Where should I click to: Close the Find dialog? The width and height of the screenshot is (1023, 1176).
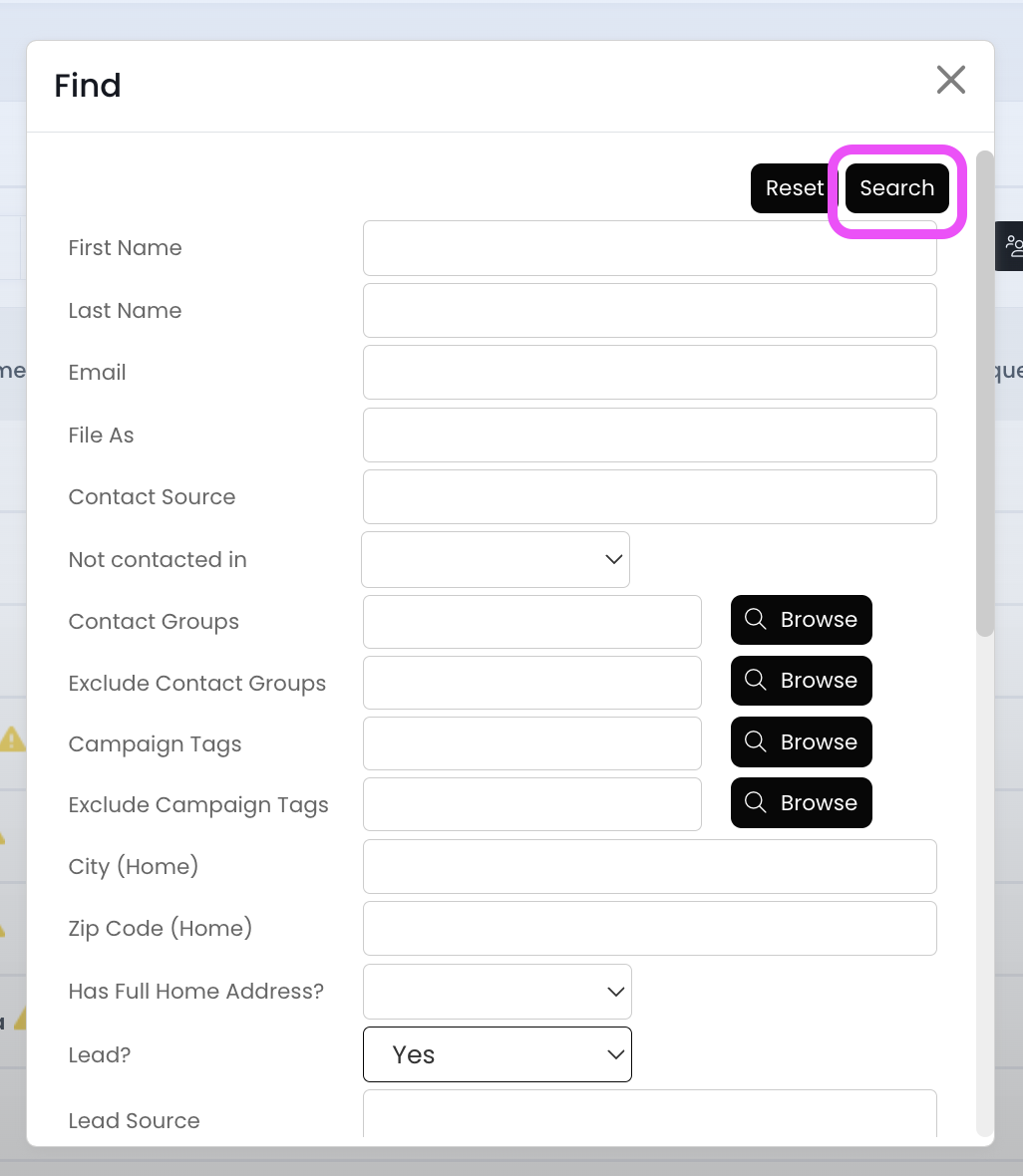pyautogui.click(x=951, y=80)
